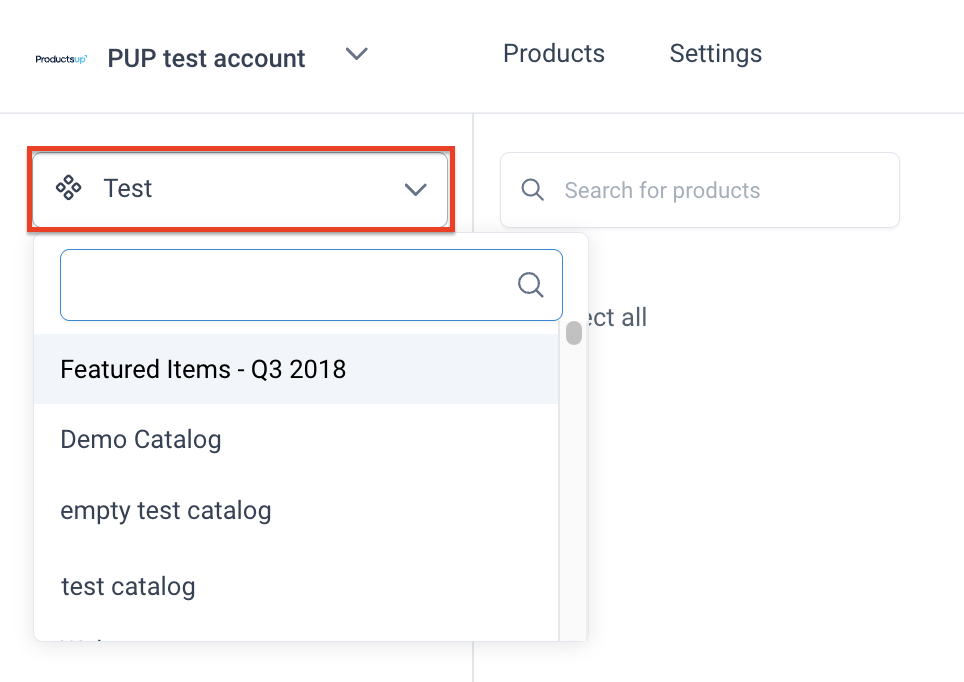The height and width of the screenshot is (682, 964).
Task: Select Demo Catalog from the dropdown list
Action: 141,439
